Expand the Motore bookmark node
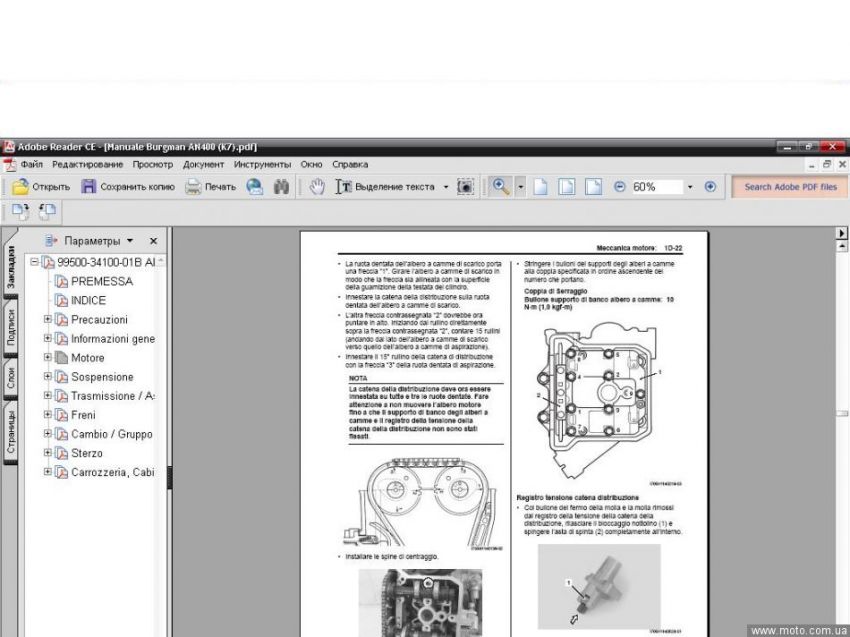This screenshot has width=850, height=637. [47, 358]
